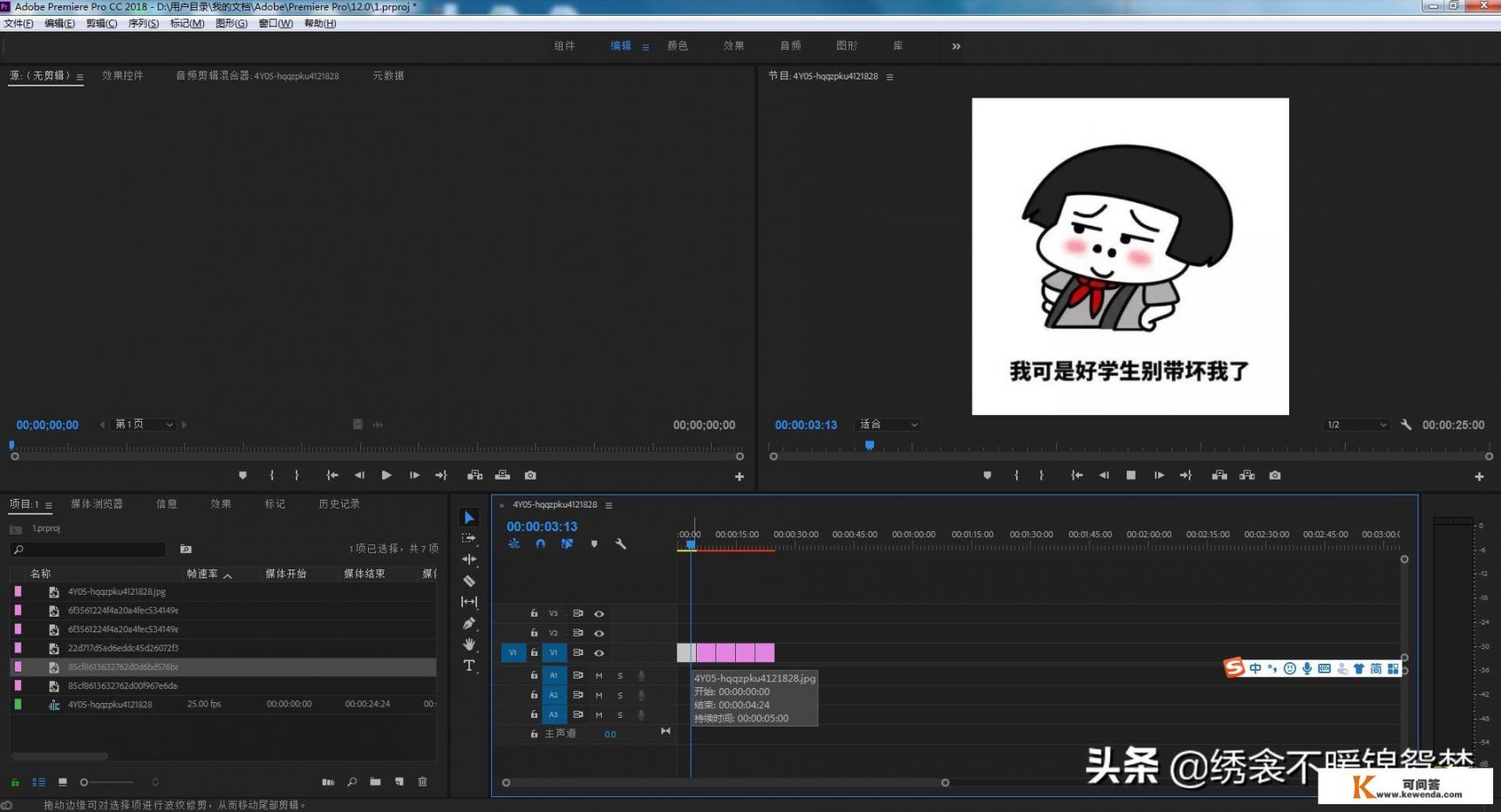Click Program monitor timecode 00:00:03:13
The image size is (1501, 812).
pos(806,426)
